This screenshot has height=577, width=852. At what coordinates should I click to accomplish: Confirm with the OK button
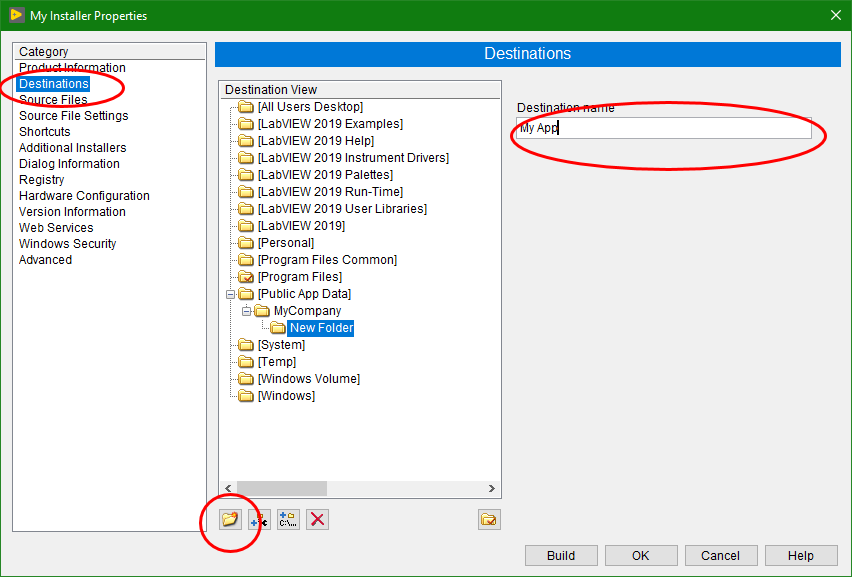click(641, 555)
